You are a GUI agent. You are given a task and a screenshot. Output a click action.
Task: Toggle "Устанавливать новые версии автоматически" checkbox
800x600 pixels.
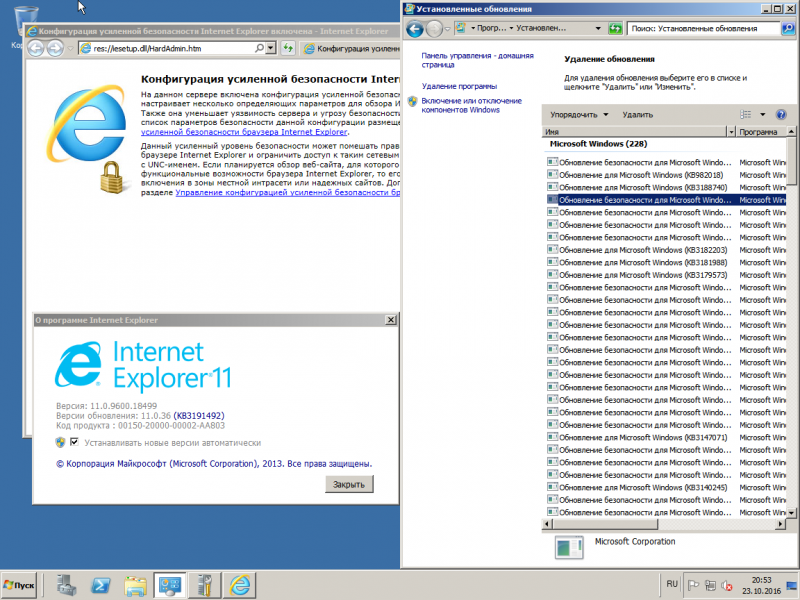pos(74,442)
